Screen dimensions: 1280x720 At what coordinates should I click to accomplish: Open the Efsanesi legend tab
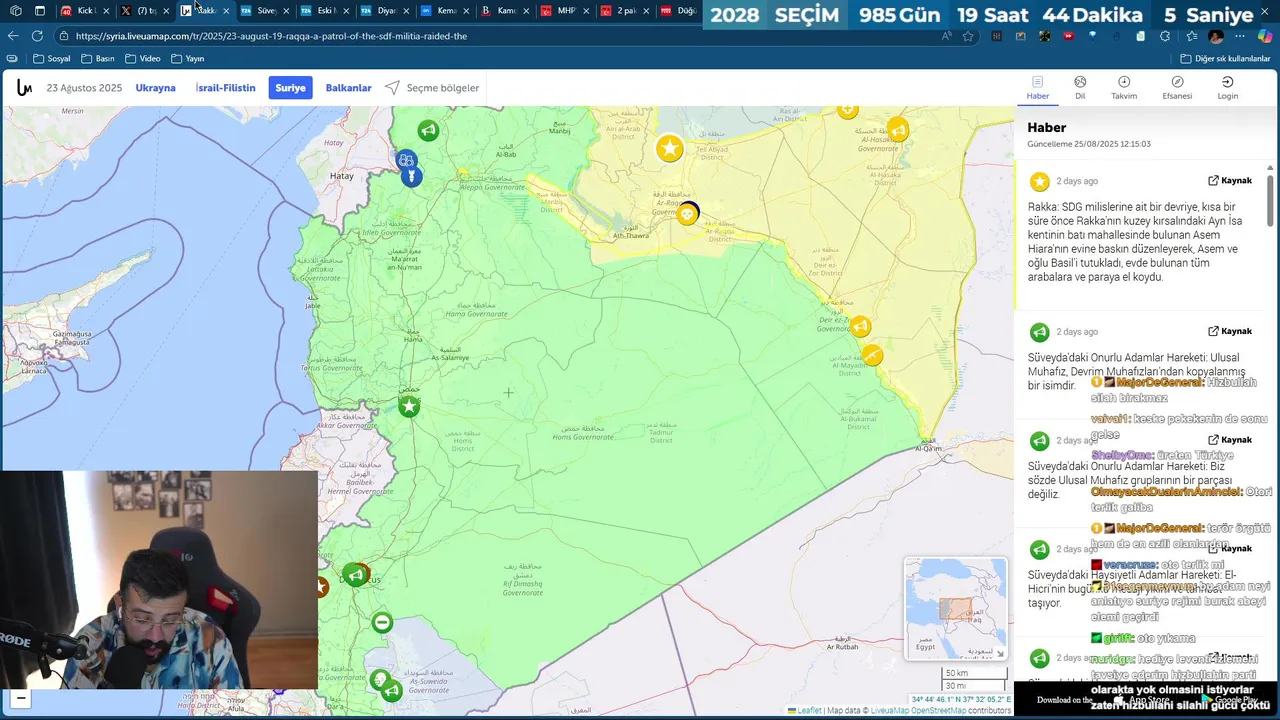click(x=1177, y=88)
